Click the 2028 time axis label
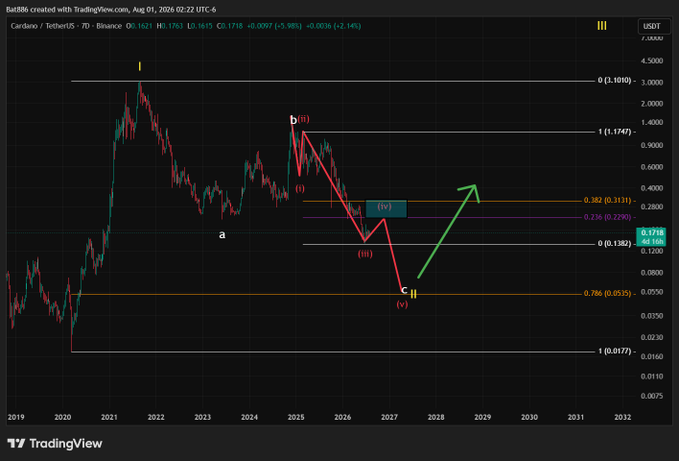The width and height of the screenshot is (679, 461). pos(436,417)
